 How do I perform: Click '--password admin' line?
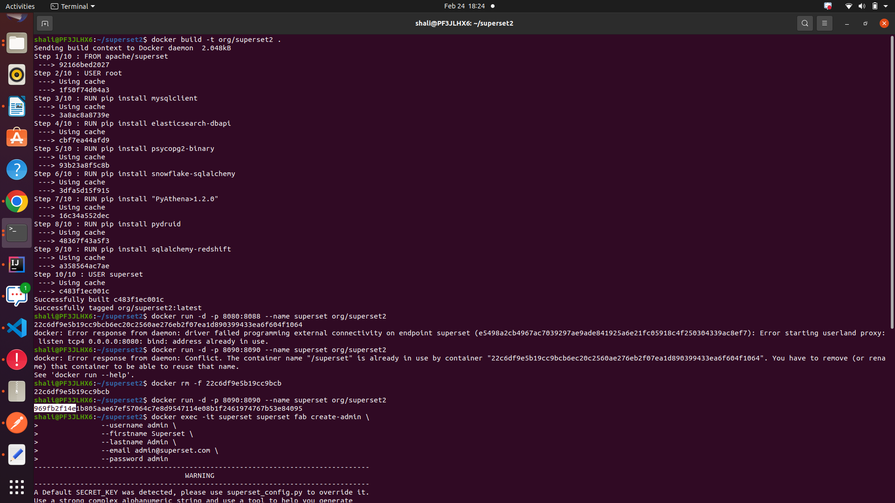click(x=135, y=459)
